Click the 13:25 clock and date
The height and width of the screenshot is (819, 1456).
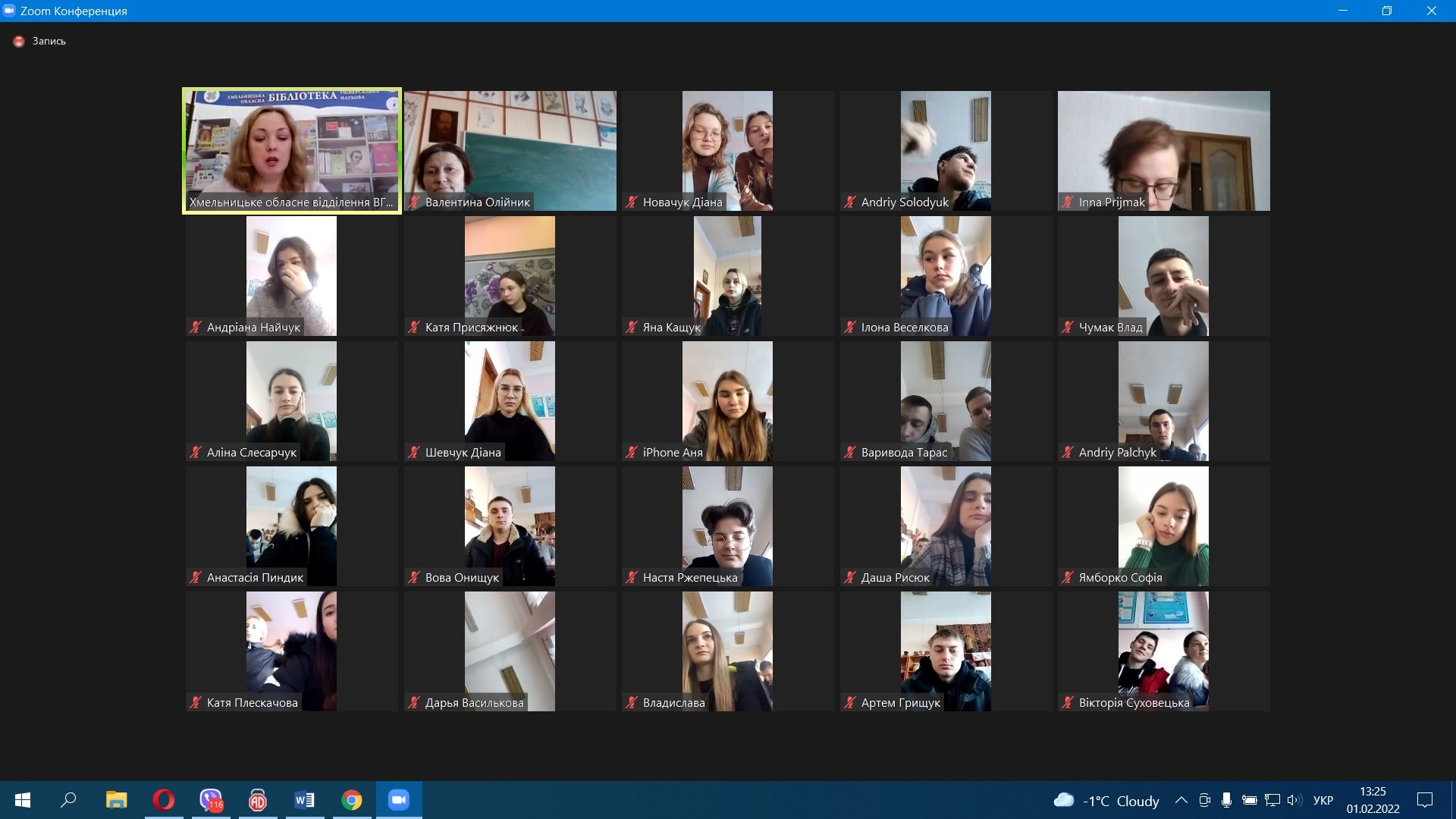pos(1373,800)
